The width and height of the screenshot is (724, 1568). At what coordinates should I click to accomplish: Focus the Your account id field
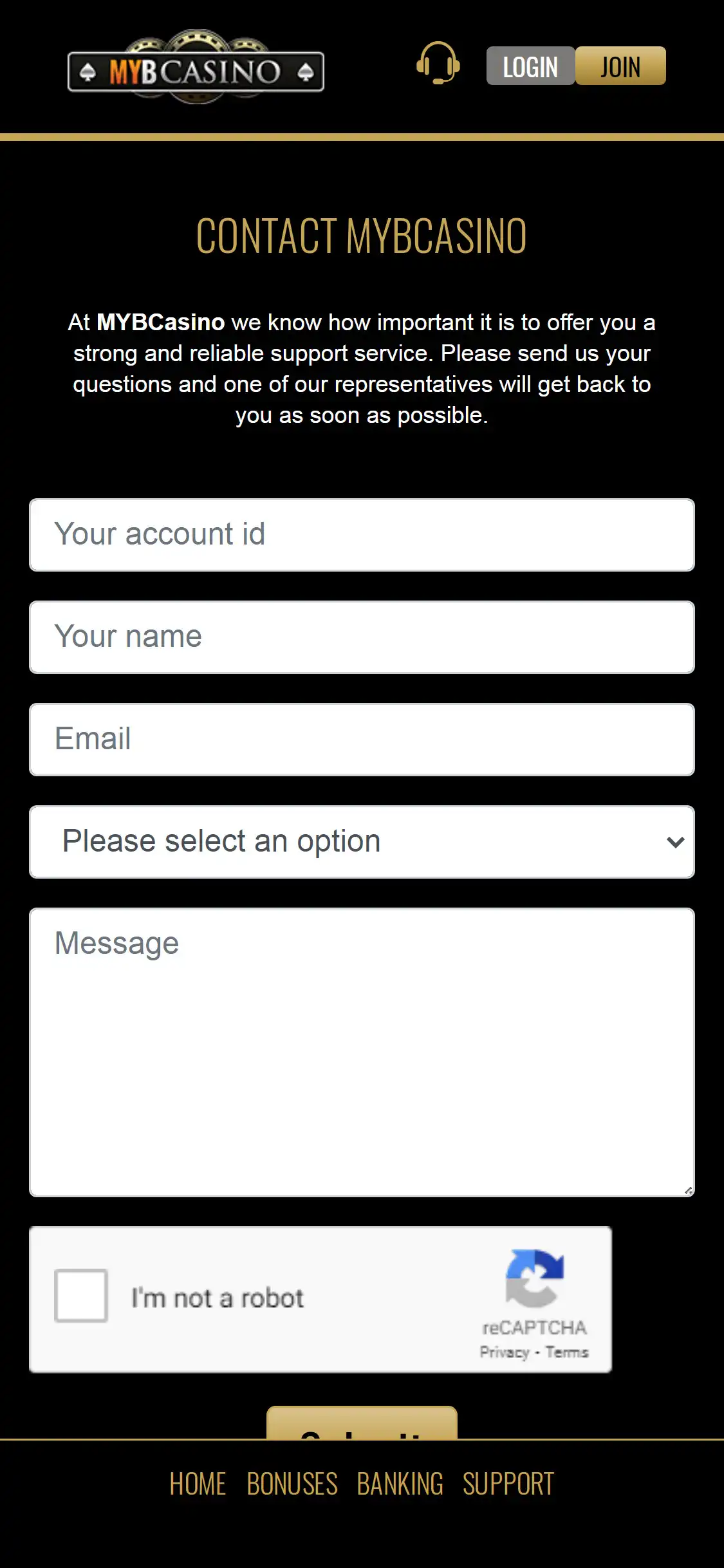click(x=362, y=535)
